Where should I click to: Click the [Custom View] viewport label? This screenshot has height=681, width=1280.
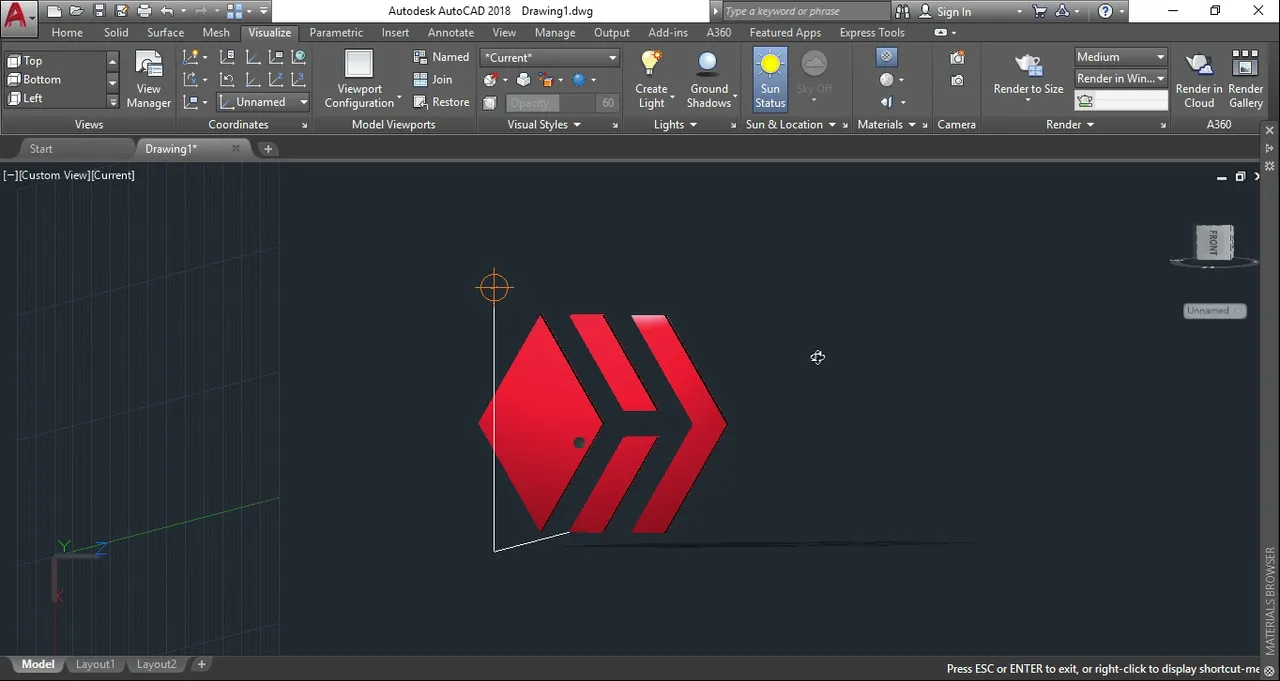(54, 175)
